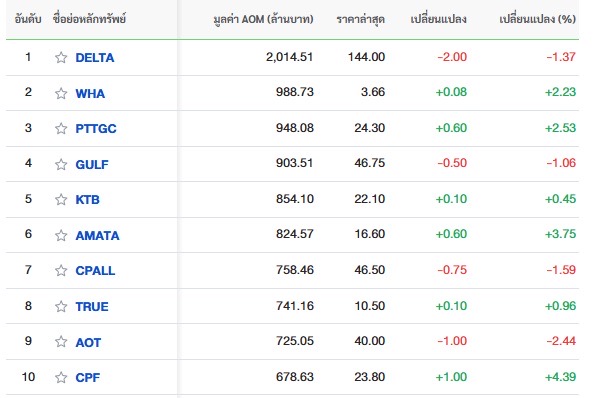The image size is (598, 398).
Task: Toggle the favorite star for DELTA
Action: coord(61,58)
